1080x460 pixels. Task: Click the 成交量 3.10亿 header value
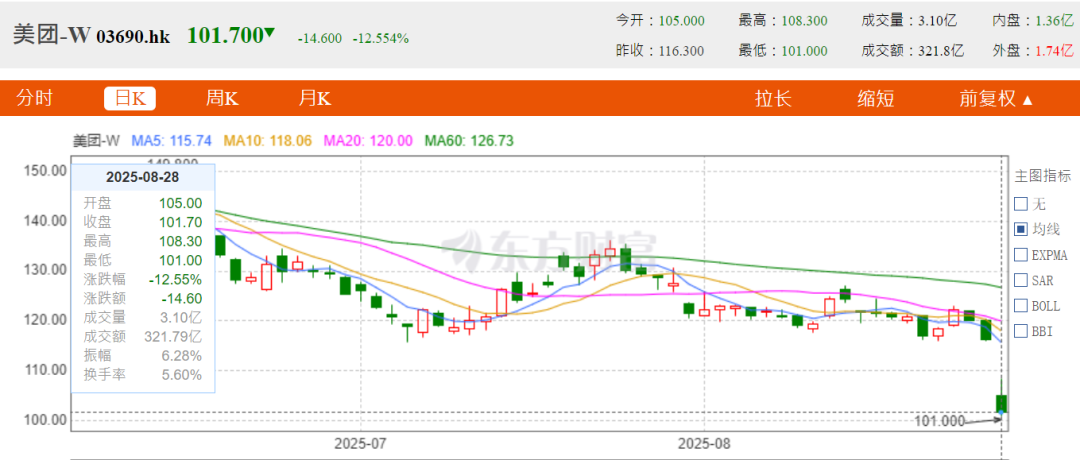click(937, 21)
